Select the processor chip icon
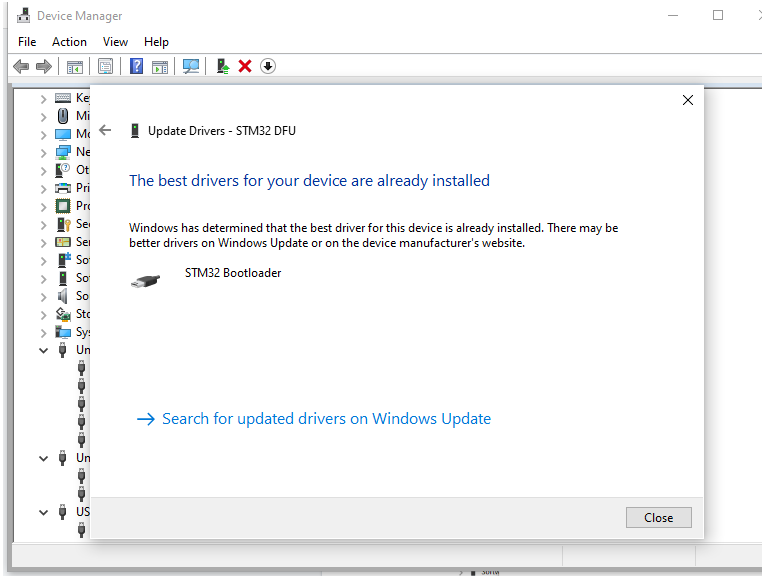This screenshot has height=576, width=762. coord(63,206)
